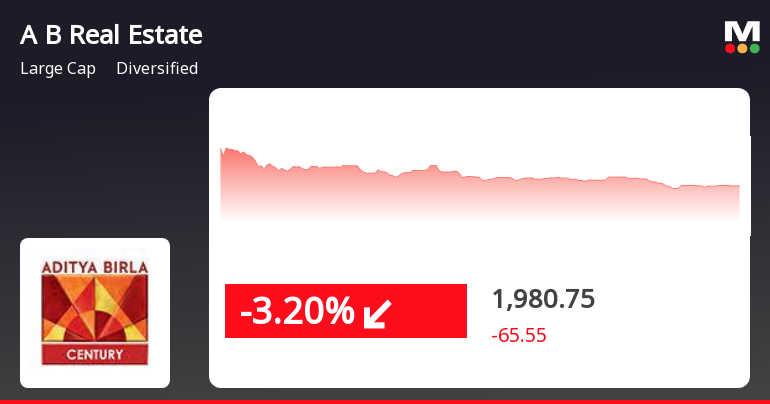The width and height of the screenshot is (770, 404).
Task: Click the red strip along the bottom edge
Action: (x=385, y=401)
